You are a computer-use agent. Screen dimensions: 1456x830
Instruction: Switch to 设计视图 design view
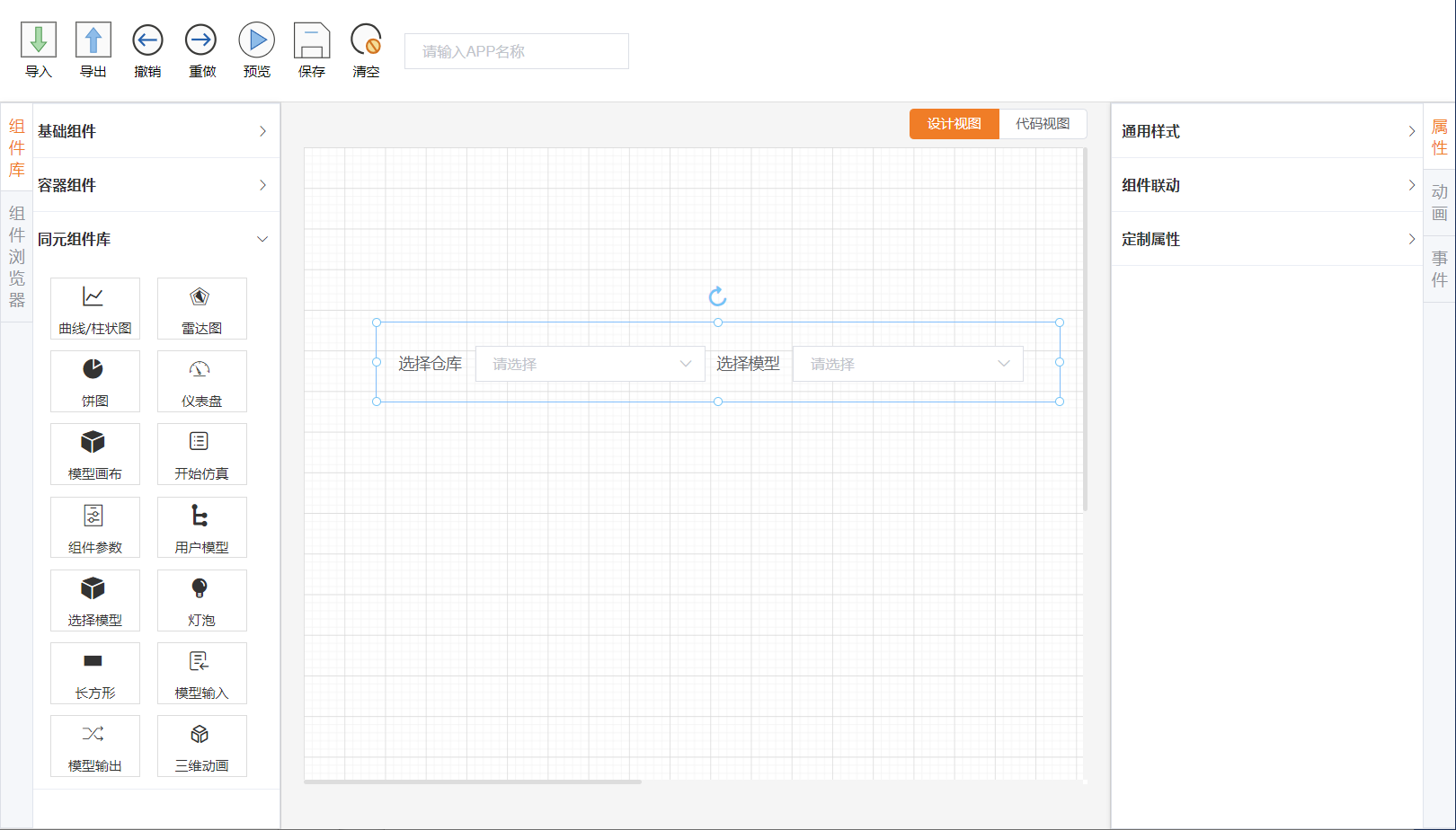click(954, 124)
